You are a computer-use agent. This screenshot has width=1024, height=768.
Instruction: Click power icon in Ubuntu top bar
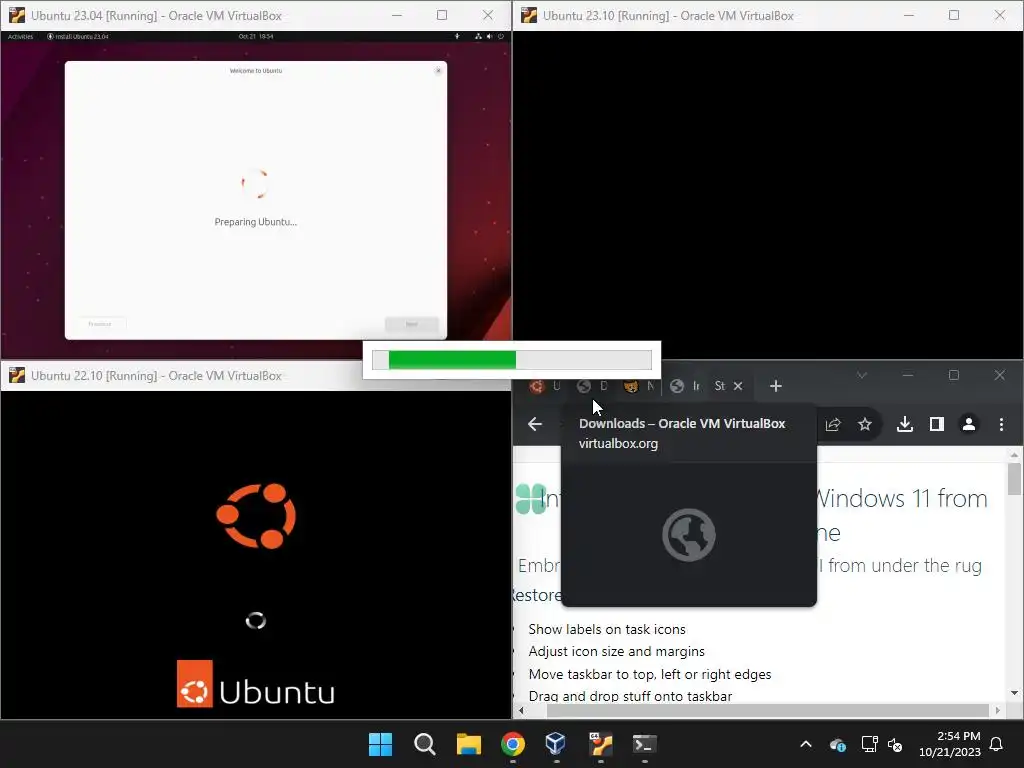point(501,37)
